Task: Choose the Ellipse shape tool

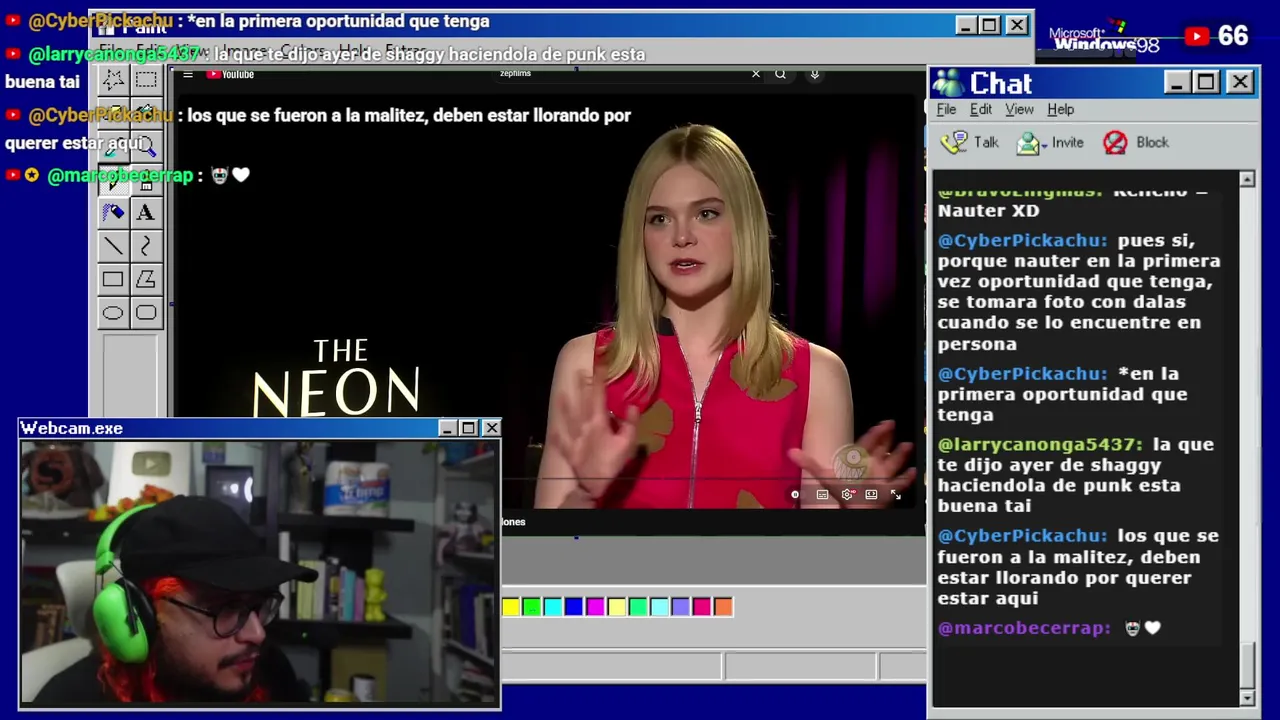Action: pyautogui.click(x=113, y=313)
